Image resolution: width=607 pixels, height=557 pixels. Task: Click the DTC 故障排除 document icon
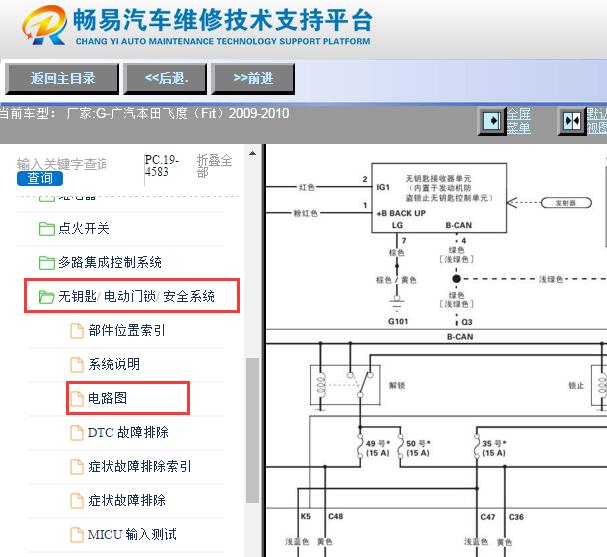[x=77, y=433]
